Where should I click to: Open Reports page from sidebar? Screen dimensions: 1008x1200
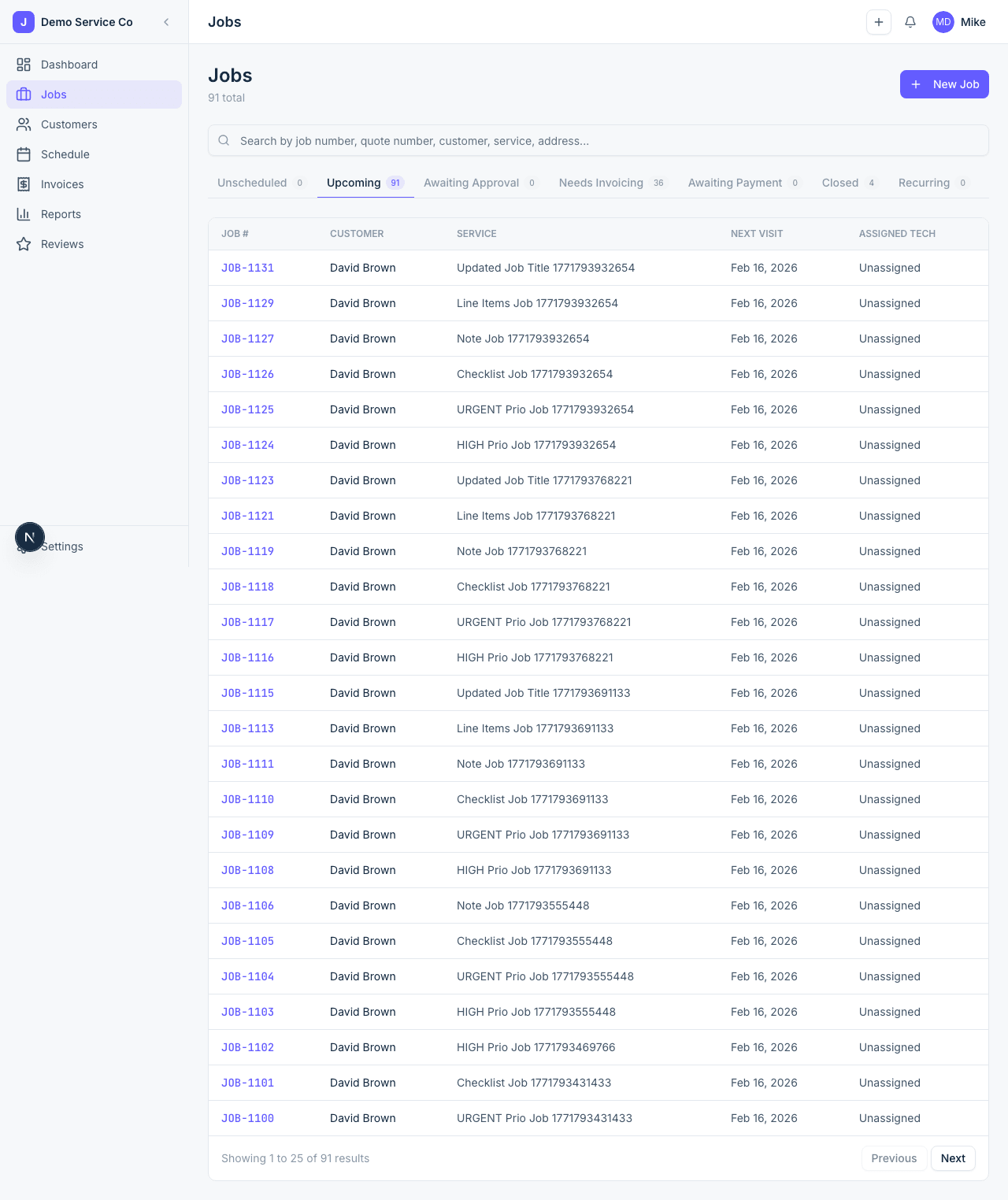pyautogui.click(x=94, y=214)
